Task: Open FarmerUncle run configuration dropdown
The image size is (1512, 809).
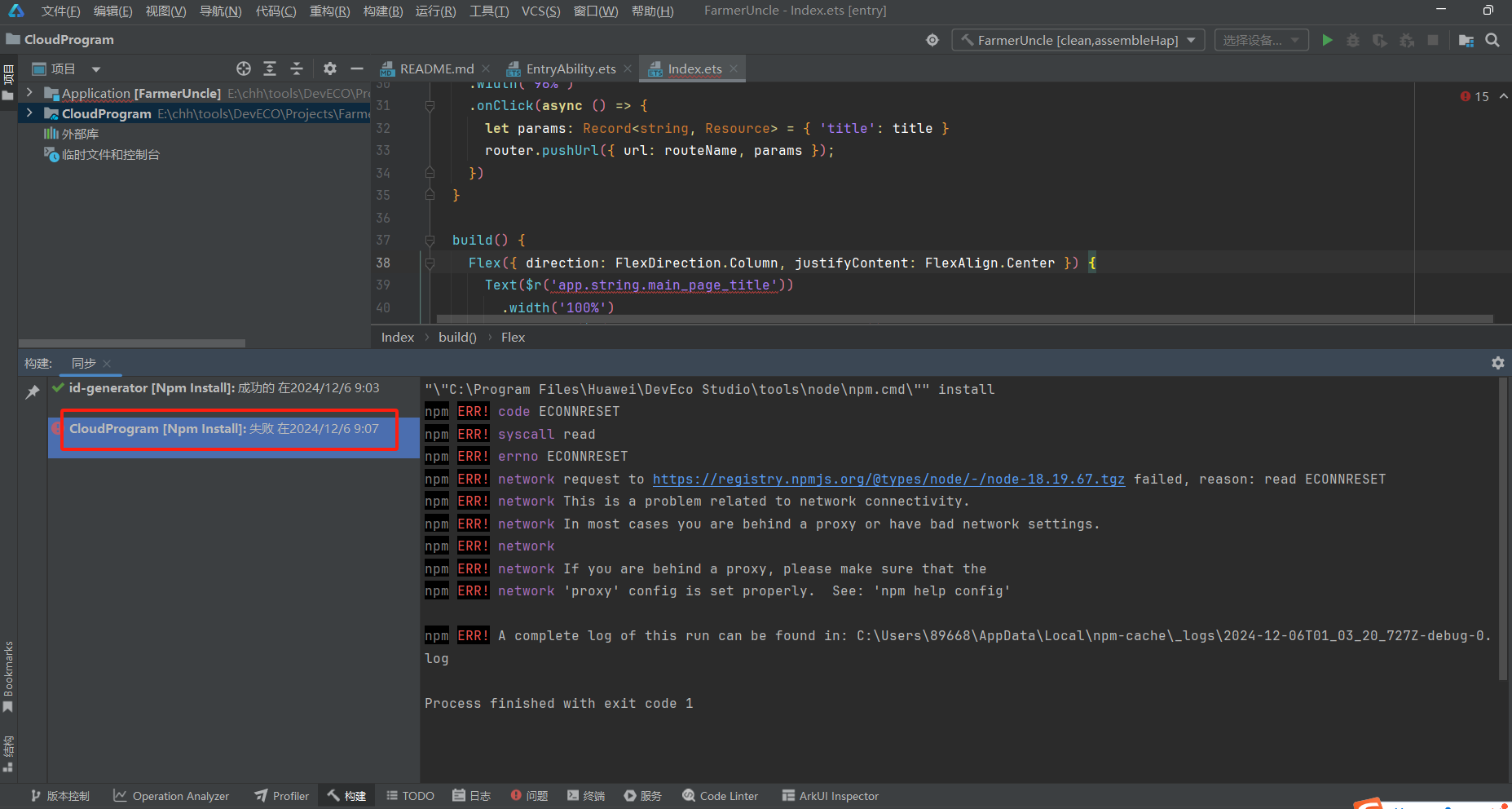Action: point(1078,40)
